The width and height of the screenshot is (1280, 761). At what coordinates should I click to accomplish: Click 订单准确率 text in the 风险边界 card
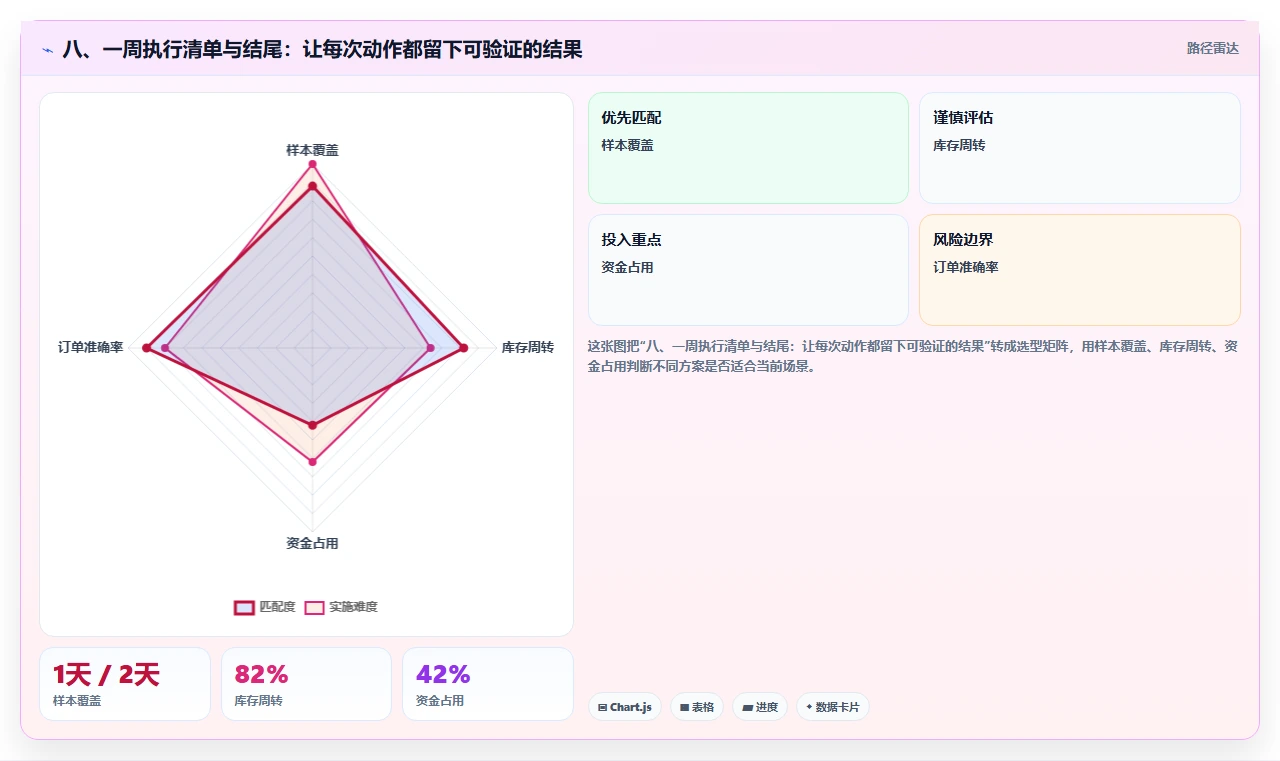pyautogui.click(x=966, y=267)
